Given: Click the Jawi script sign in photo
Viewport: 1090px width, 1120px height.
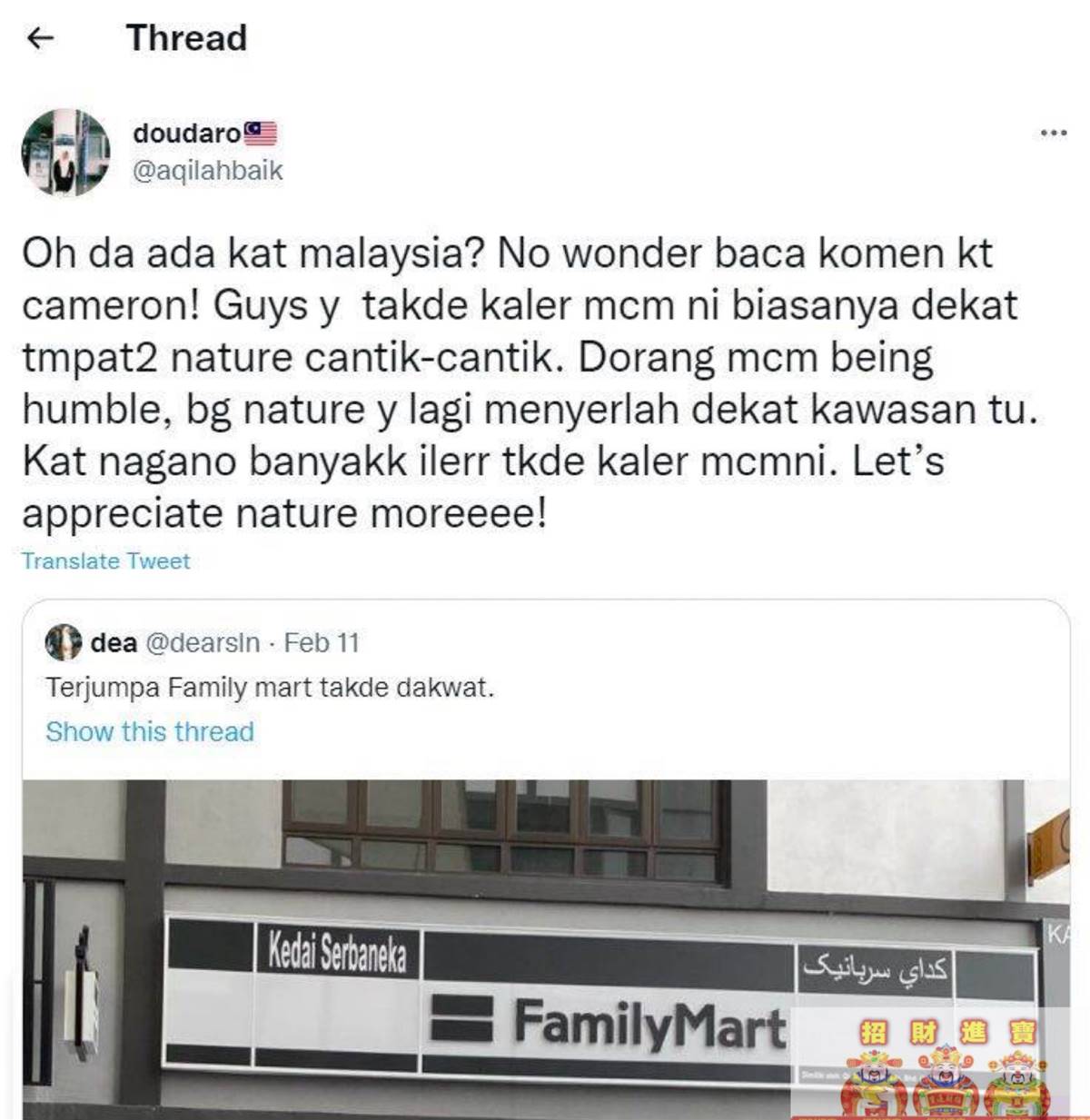Looking at the screenshot, I should (876, 969).
